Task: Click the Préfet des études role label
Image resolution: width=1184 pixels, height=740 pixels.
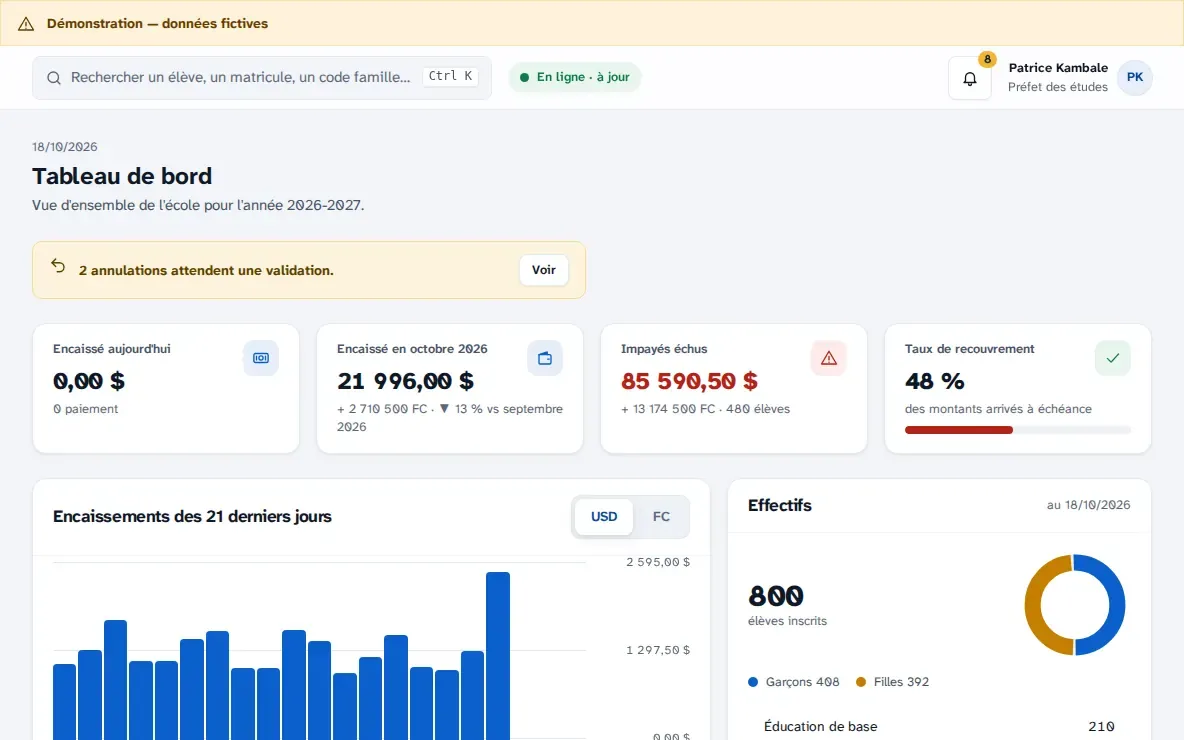Action: 1057,87
